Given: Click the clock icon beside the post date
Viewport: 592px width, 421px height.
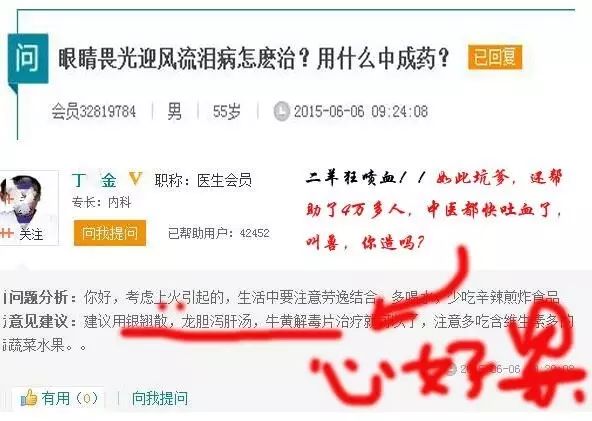Looking at the screenshot, I should pyautogui.click(x=281, y=111).
